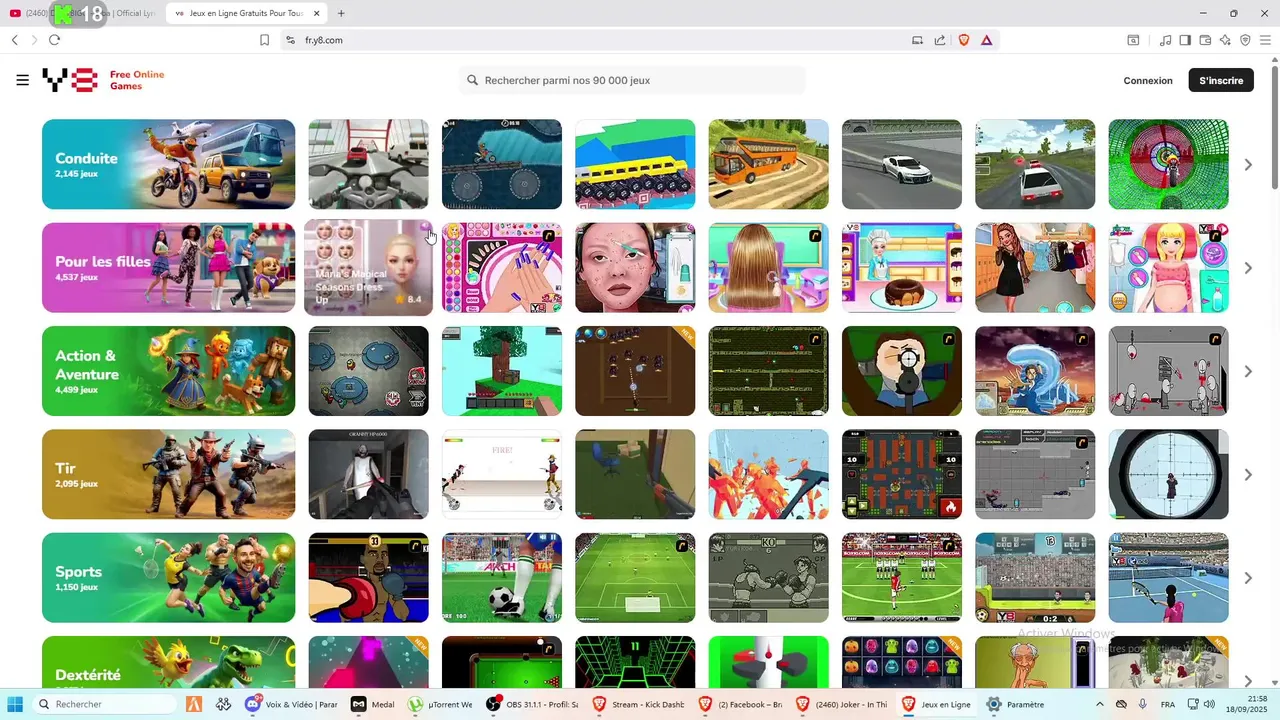Expand the Pour les filles row's right arrow
The image size is (1280, 720).
pos(1248,268)
